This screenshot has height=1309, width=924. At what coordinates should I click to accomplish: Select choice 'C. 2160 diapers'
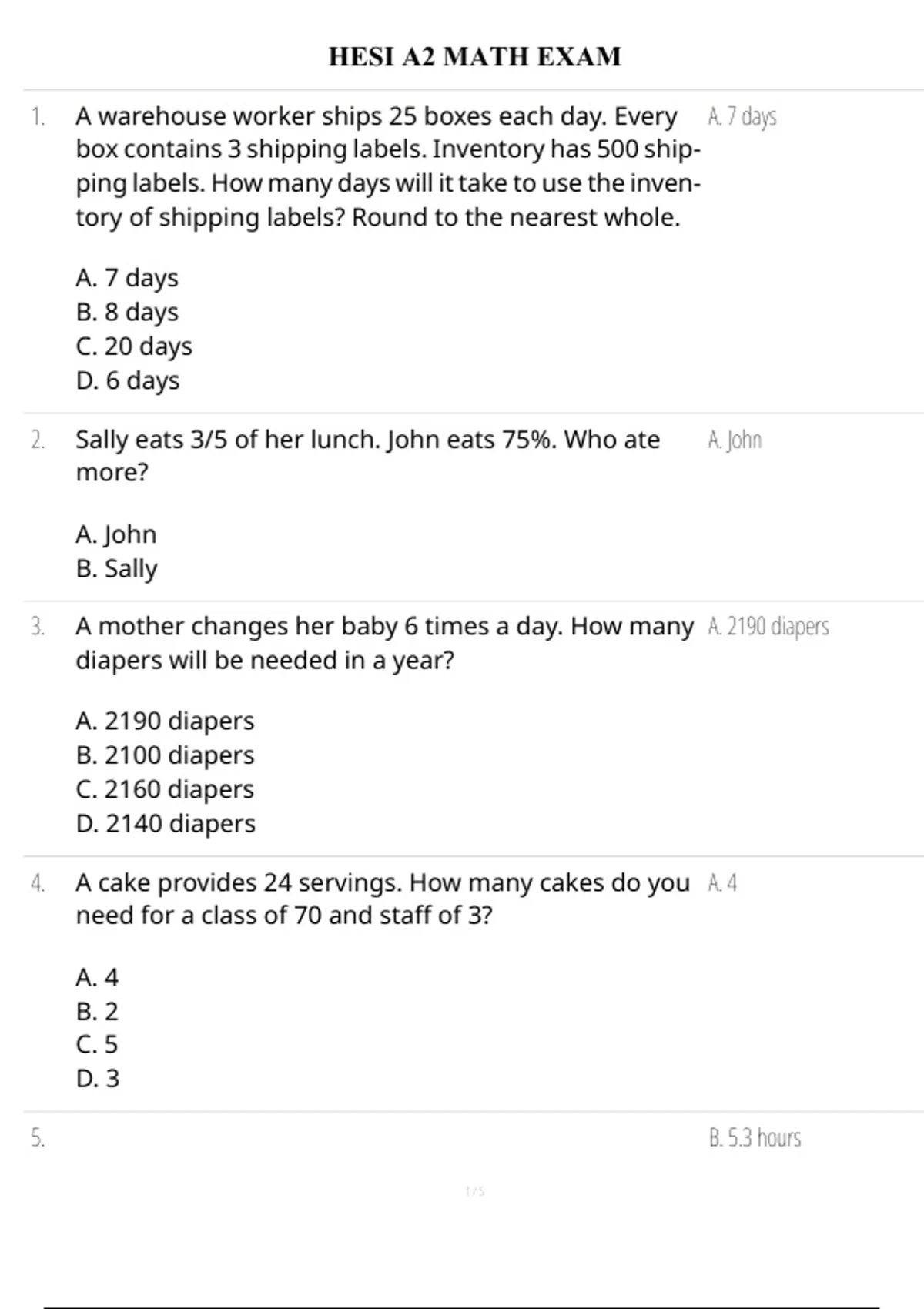coord(165,789)
